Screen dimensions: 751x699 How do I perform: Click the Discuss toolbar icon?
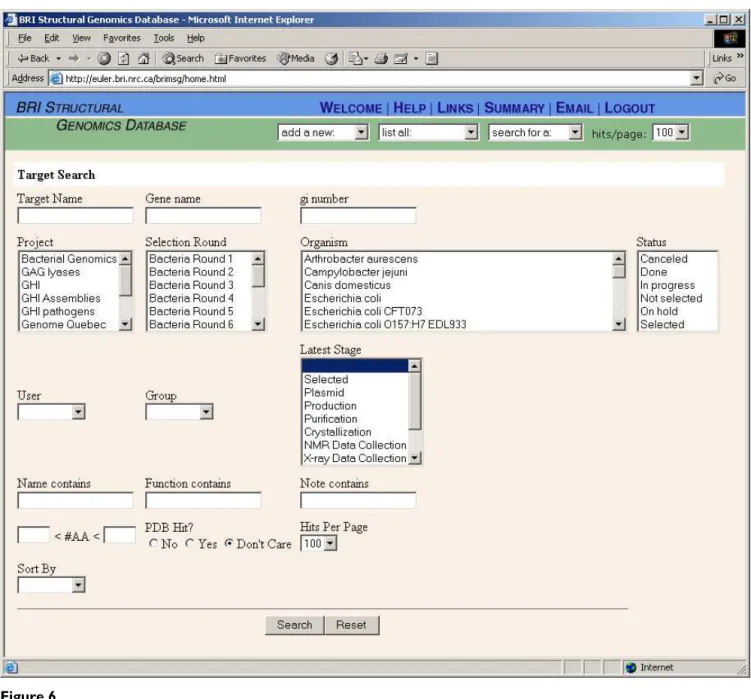click(432, 58)
